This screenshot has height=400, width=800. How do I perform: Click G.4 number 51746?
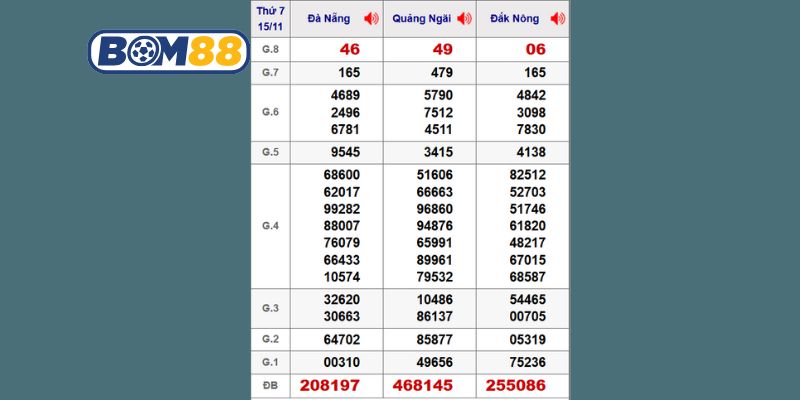click(528, 209)
